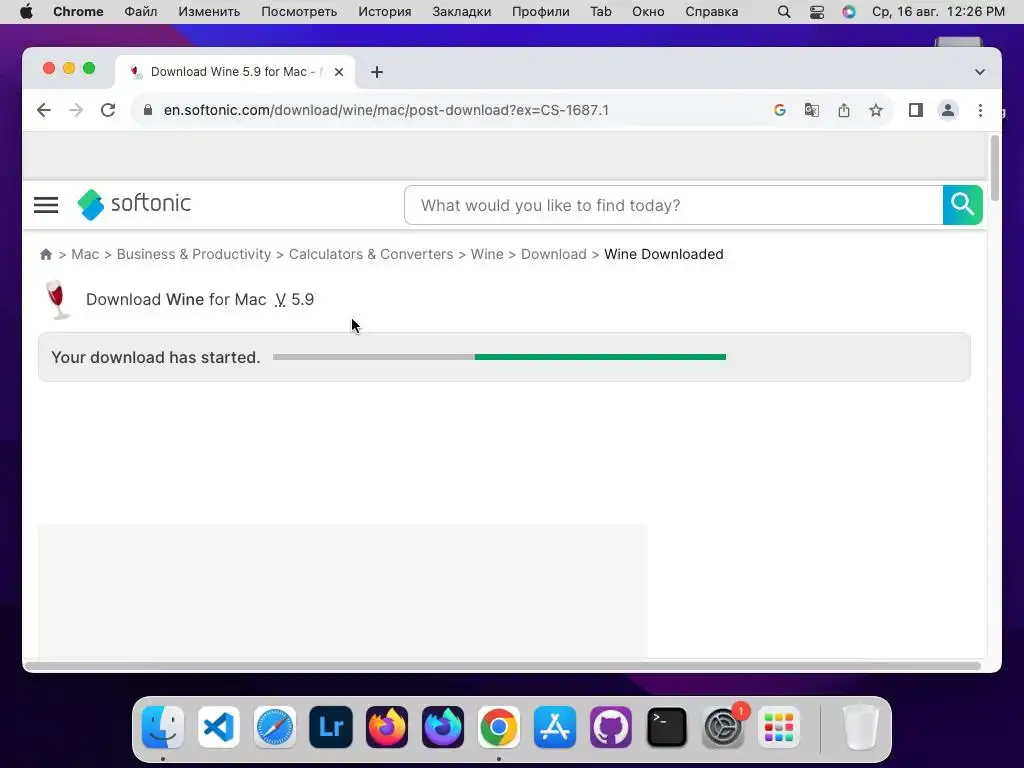Translate this page with the translate icon
This screenshot has height=768, width=1024.
click(812, 110)
